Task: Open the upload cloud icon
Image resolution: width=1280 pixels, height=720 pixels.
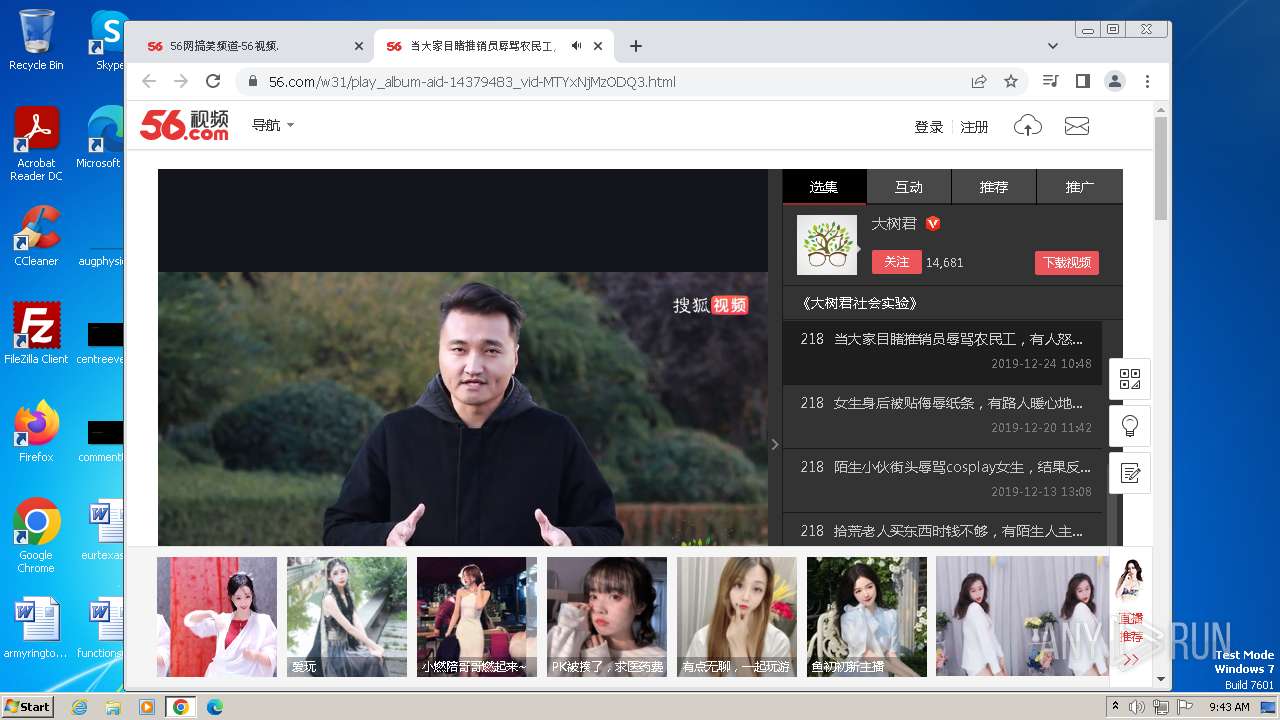Action: coord(1028,125)
